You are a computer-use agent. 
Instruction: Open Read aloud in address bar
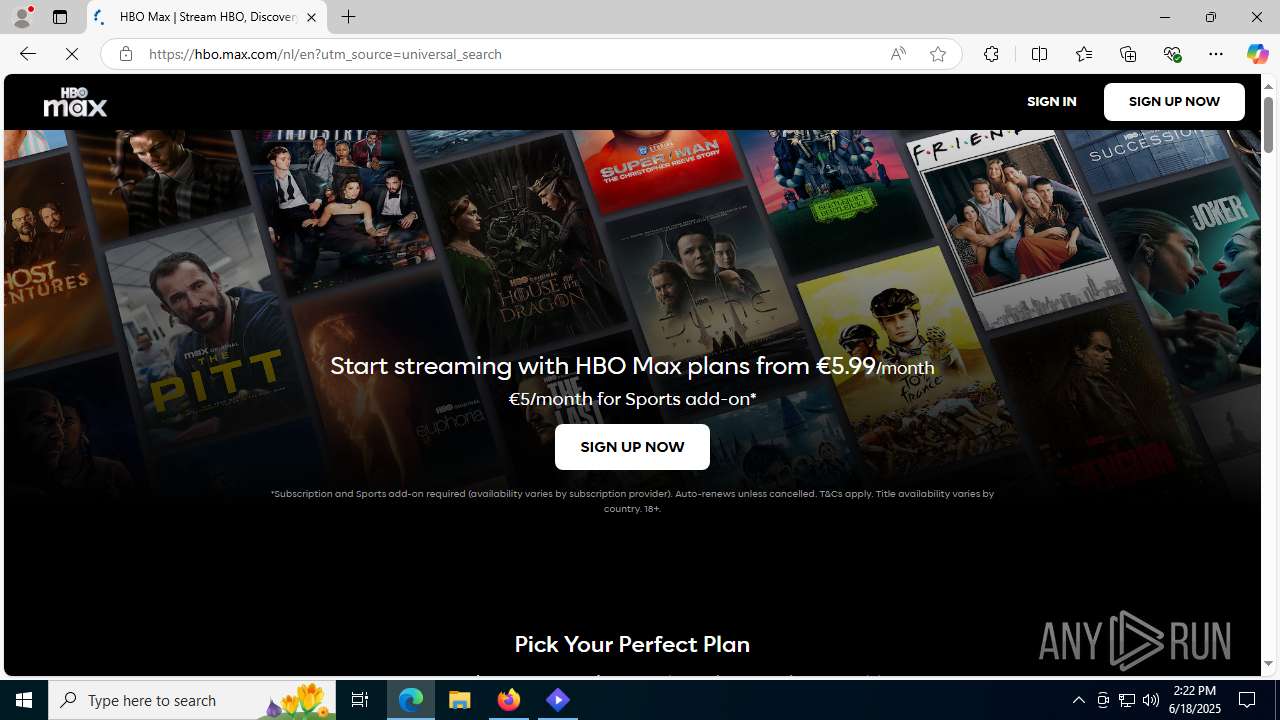pyautogui.click(x=898, y=54)
